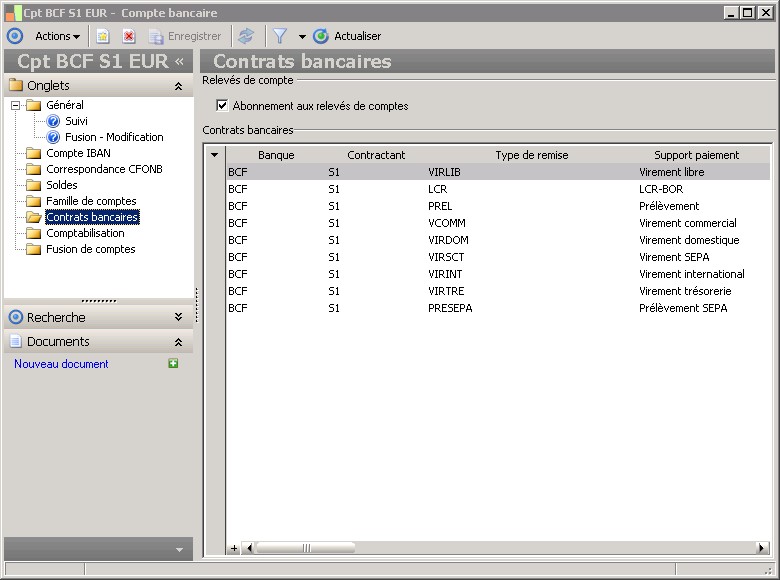Click the red delete icon in toolbar
Image resolution: width=780 pixels, height=580 pixels.
point(129,36)
